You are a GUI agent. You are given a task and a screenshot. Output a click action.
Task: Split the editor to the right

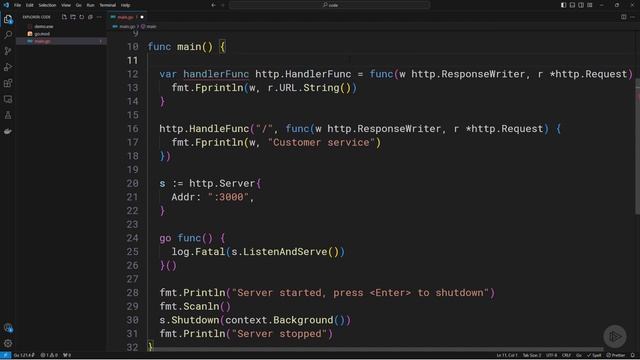tap(623, 17)
